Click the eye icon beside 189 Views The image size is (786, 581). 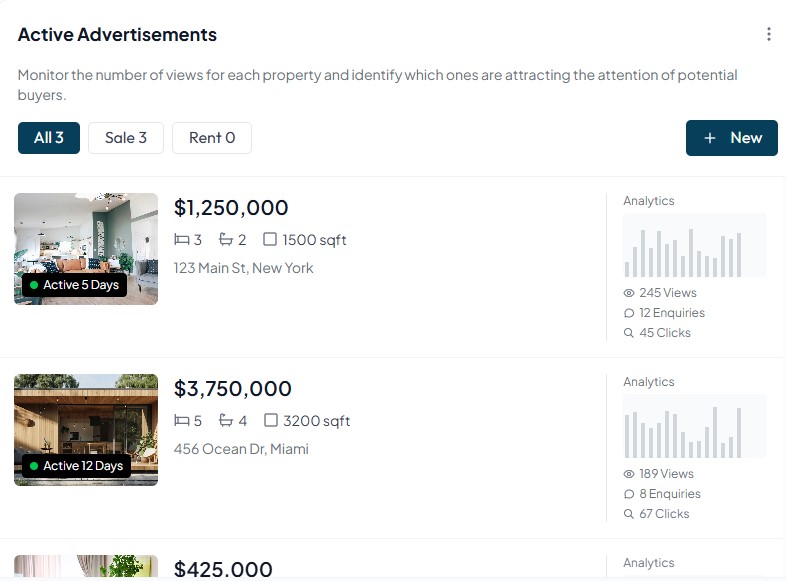(629, 474)
